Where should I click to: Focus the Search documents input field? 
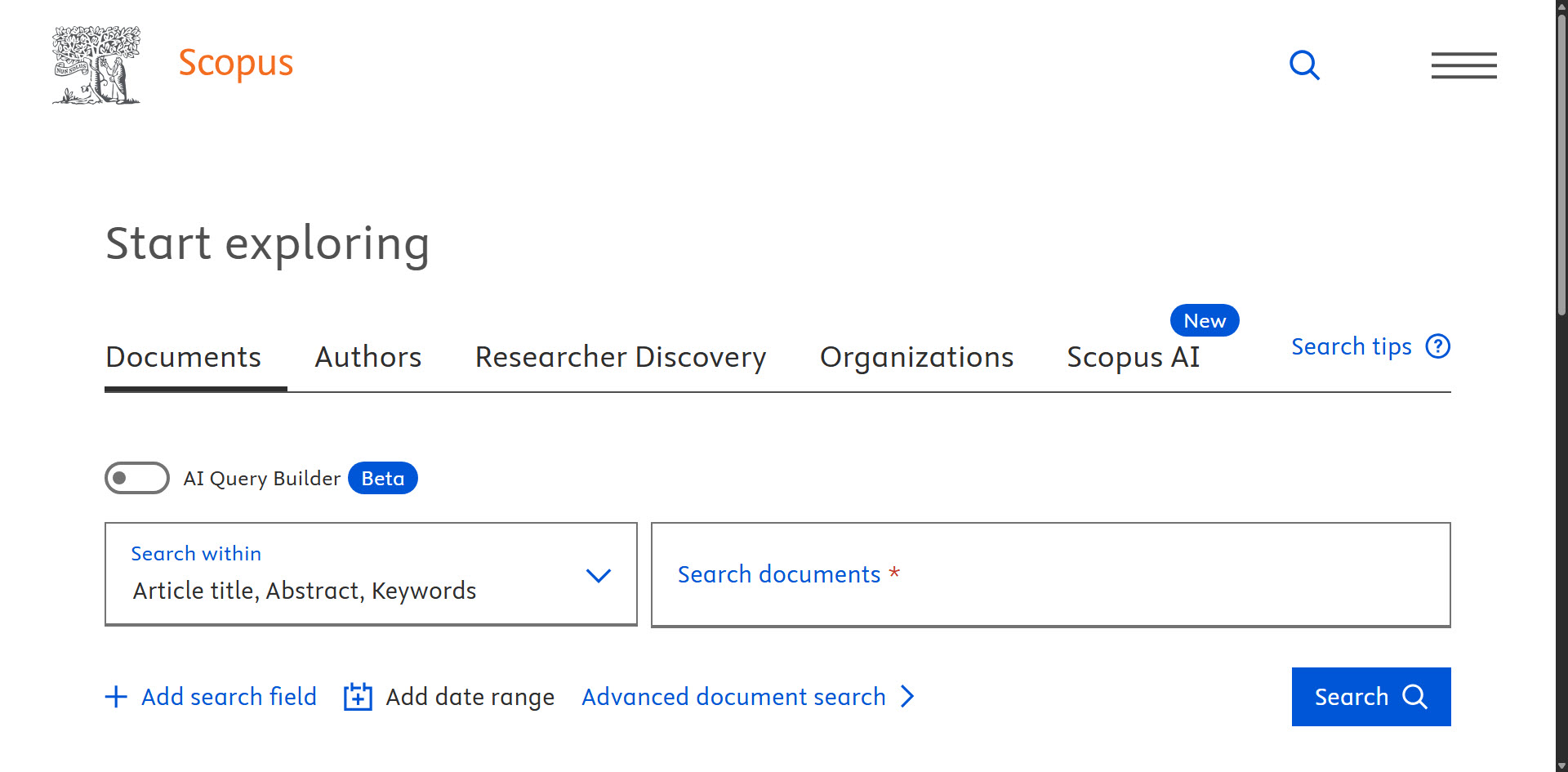click(x=1050, y=574)
